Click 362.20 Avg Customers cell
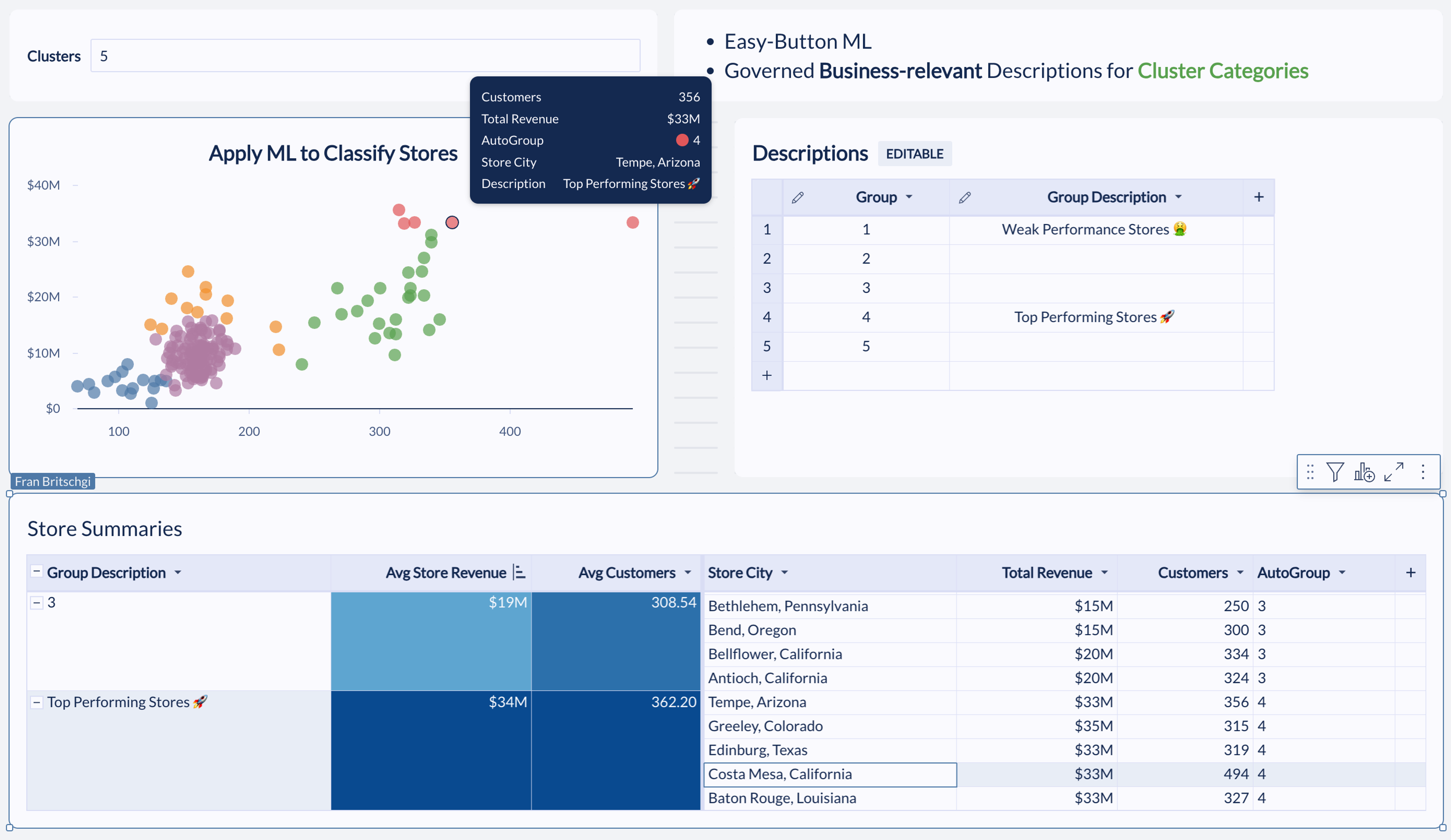The width and height of the screenshot is (1451, 840). click(616, 751)
